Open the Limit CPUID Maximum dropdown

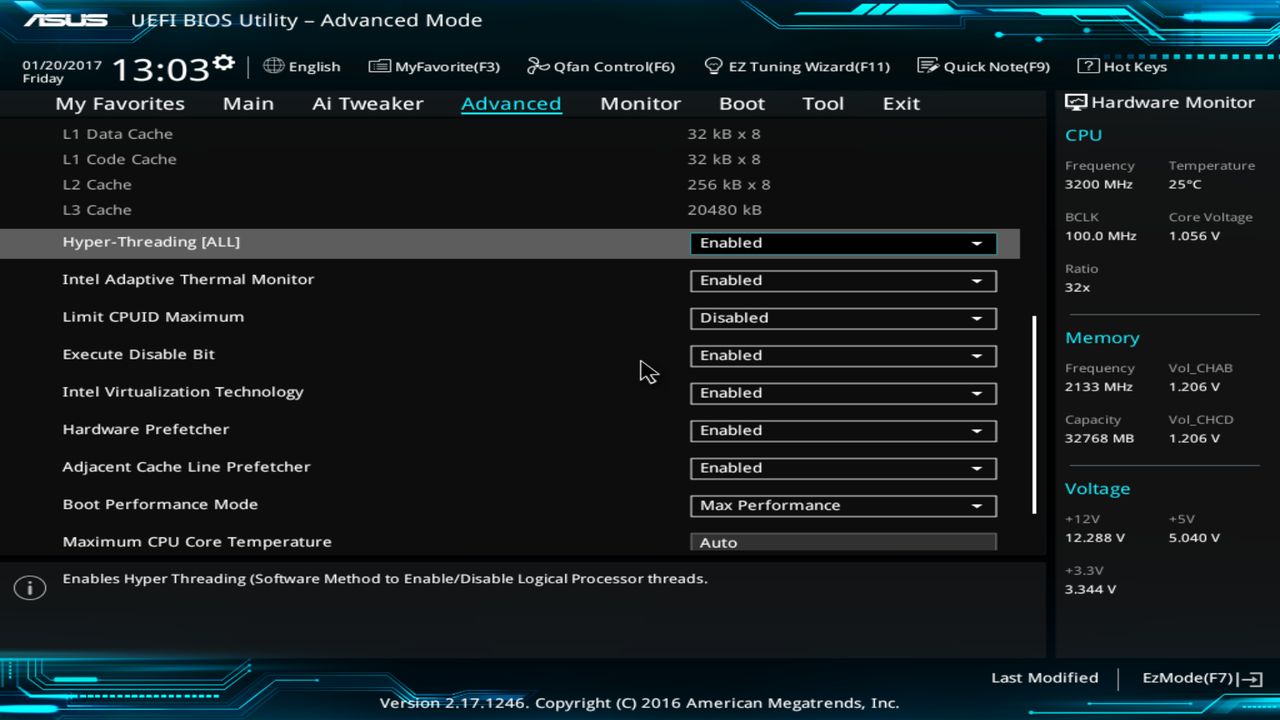point(843,317)
